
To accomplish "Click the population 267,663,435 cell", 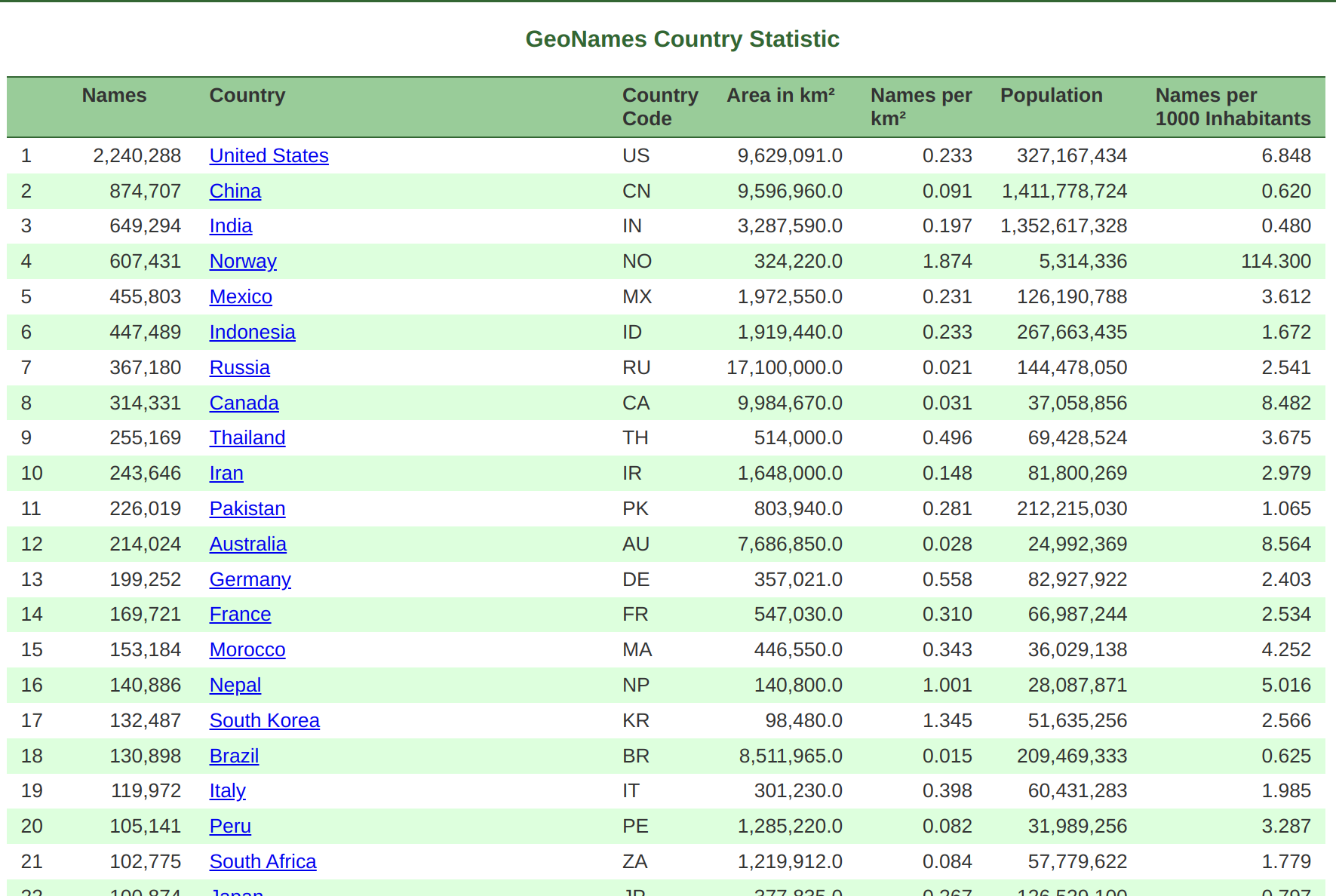I will click(1071, 332).
